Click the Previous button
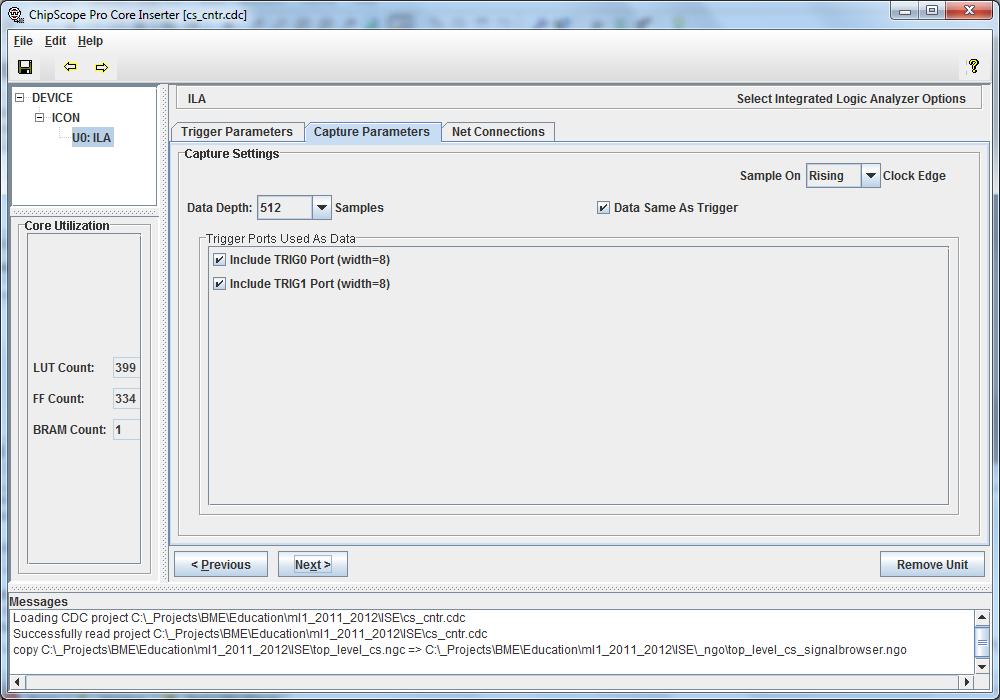 click(221, 564)
